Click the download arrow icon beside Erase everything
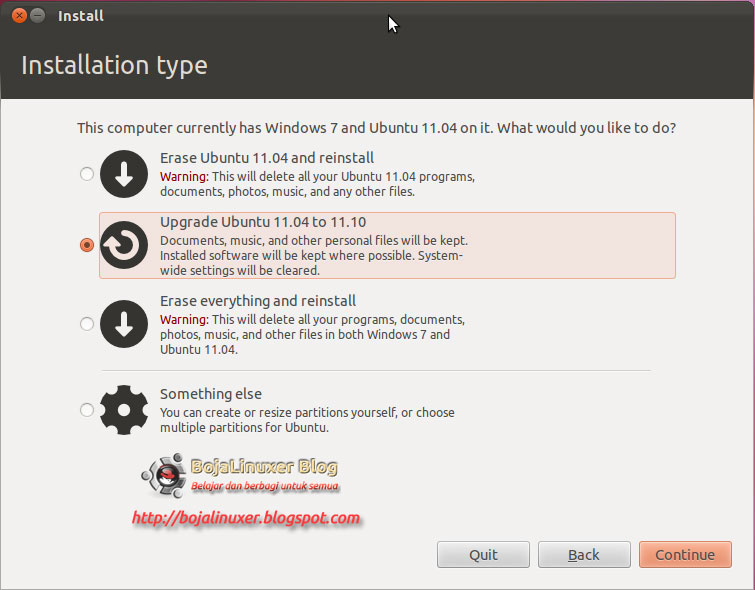The image size is (755, 590). (x=124, y=324)
